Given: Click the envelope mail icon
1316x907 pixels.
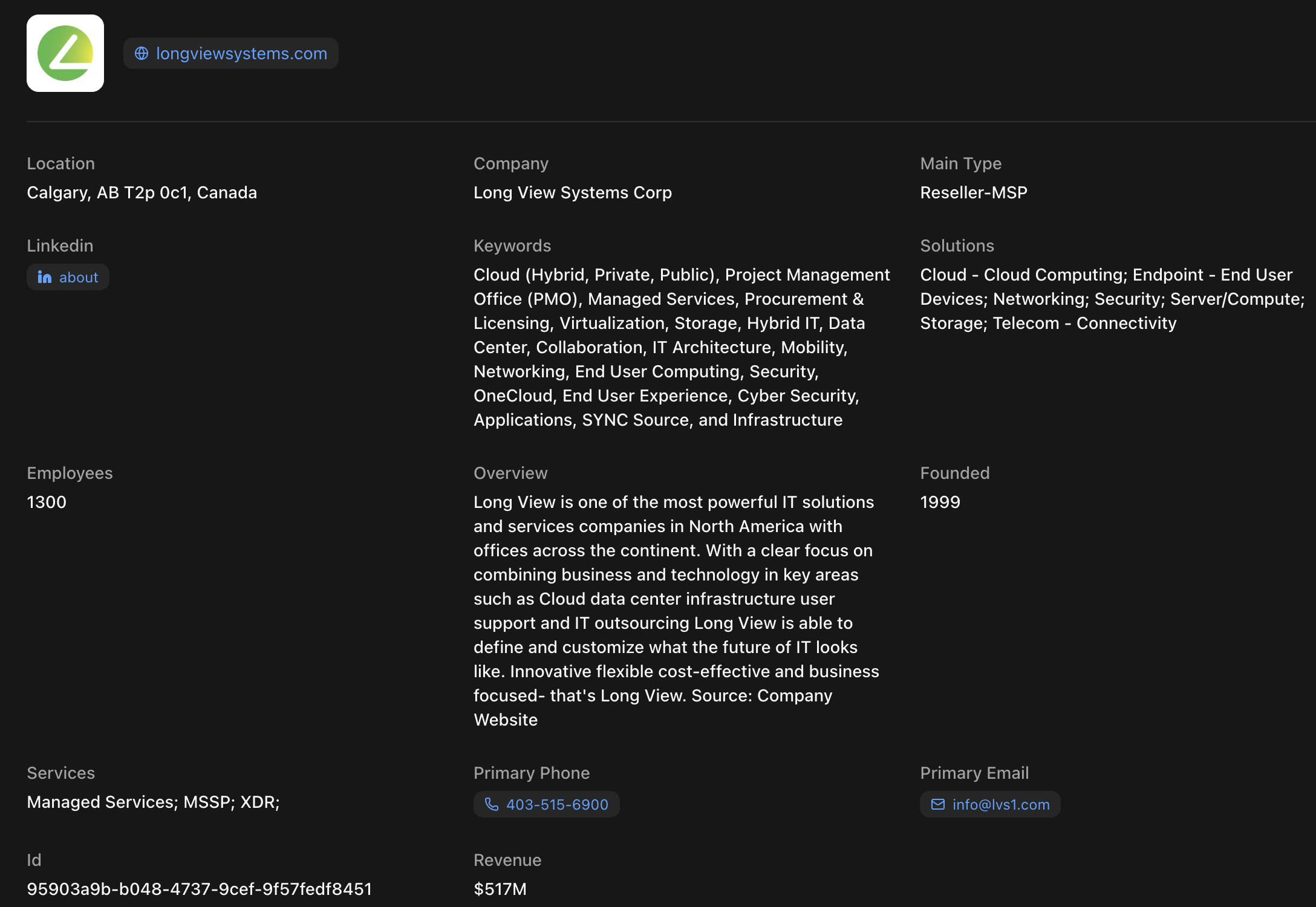Looking at the screenshot, I should [938, 804].
